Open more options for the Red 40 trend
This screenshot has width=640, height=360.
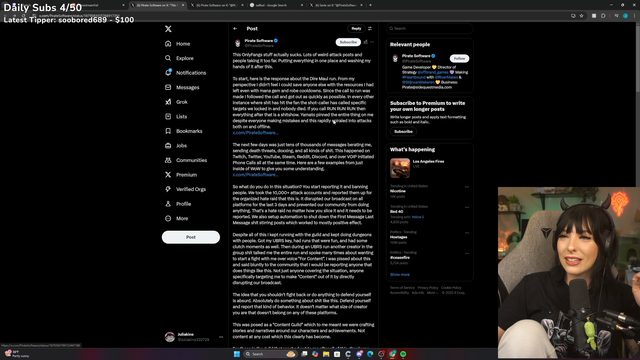(x=467, y=207)
